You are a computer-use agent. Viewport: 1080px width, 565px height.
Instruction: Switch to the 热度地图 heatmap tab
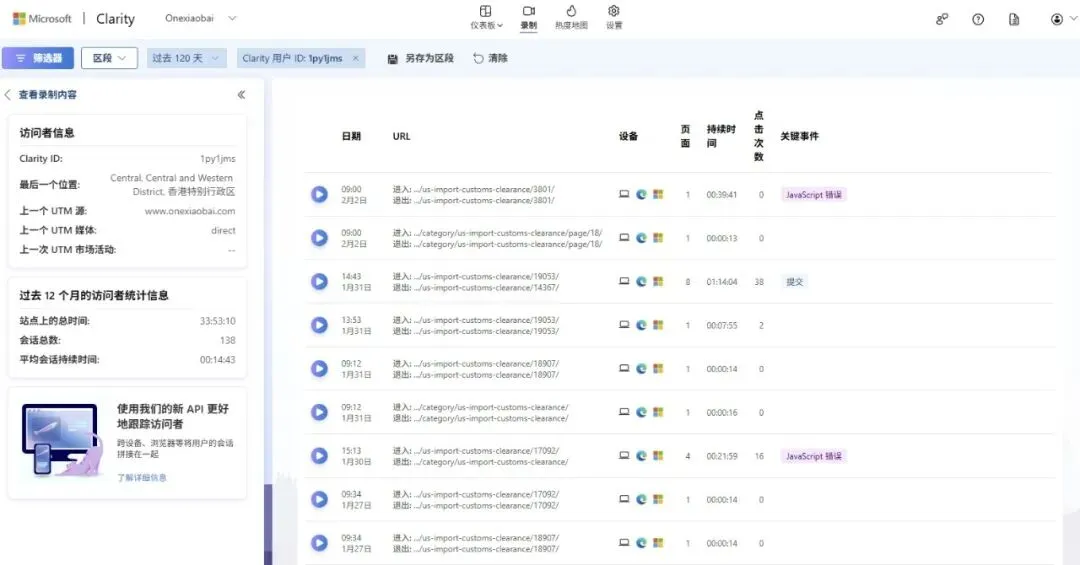click(x=572, y=17)
